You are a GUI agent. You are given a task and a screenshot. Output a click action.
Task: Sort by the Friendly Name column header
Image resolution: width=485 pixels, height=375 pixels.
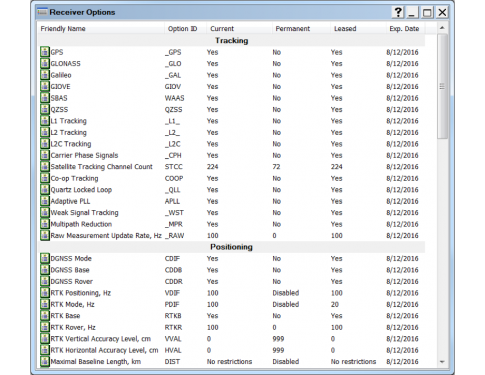point(101,29)
